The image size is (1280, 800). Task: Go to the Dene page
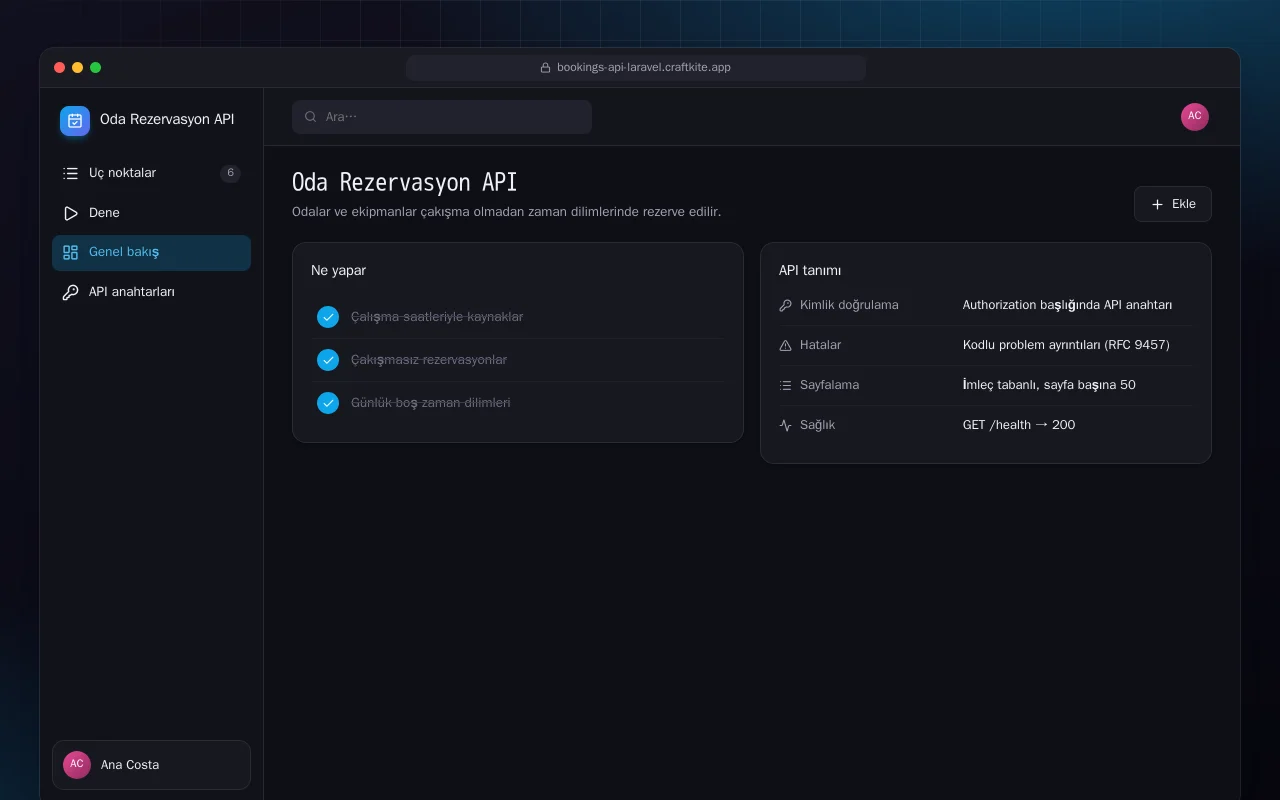pyautogui.click(x=151, y=213)
